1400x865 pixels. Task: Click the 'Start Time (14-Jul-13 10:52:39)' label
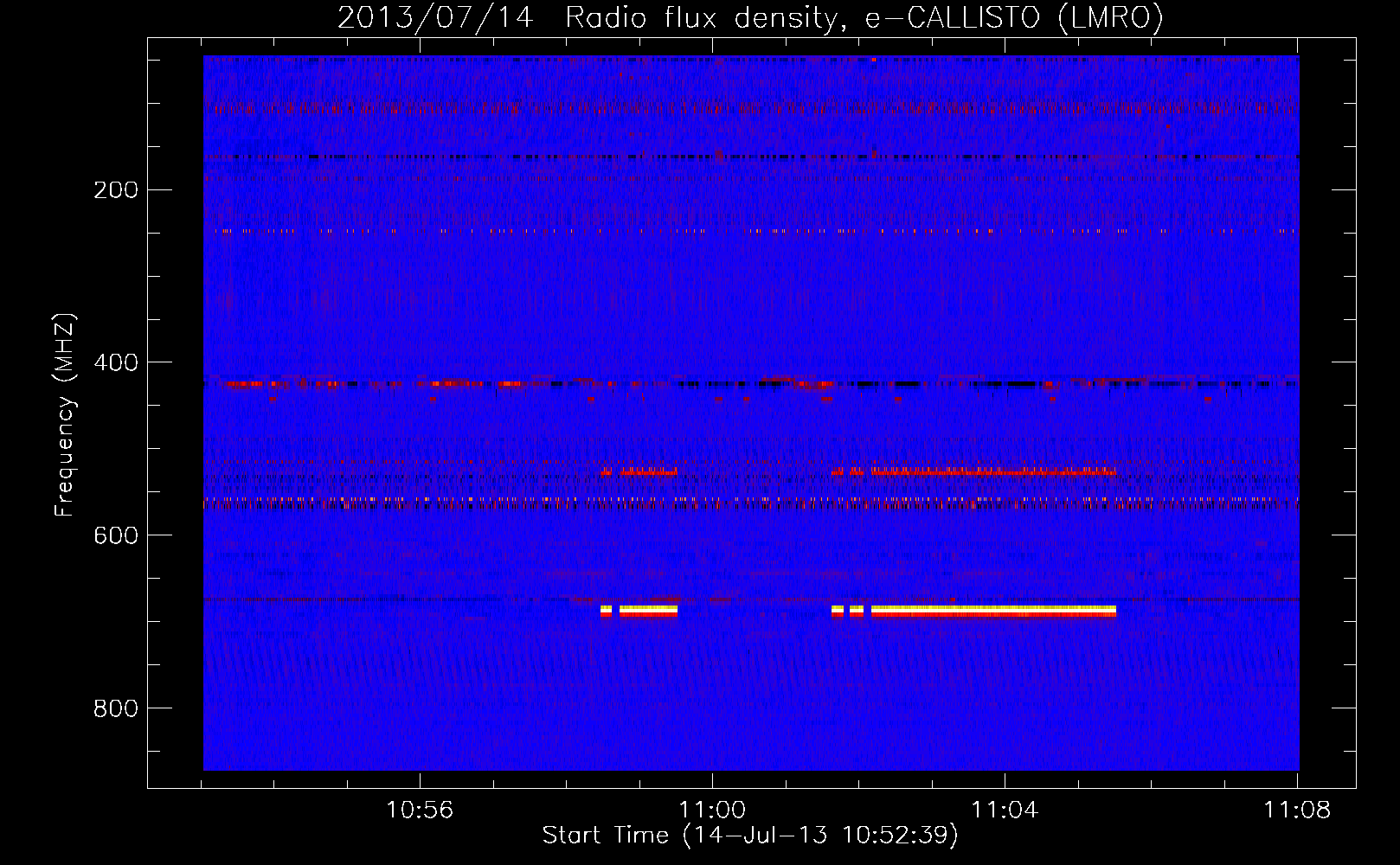click(x=750, y=836)
